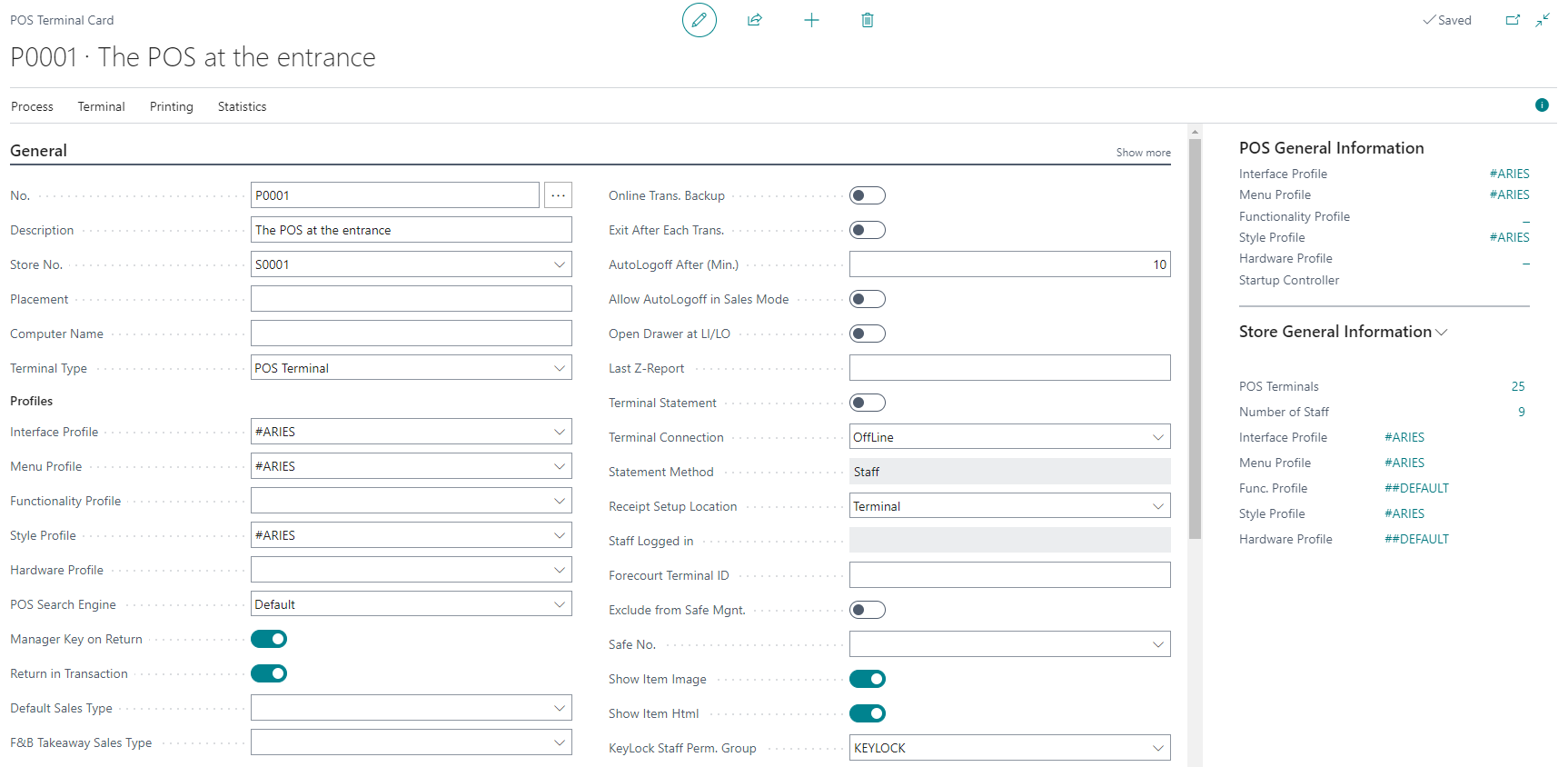Open the Statistics menu
Image resolution: width=1568 pixels, height=767 pixels.
[242, 106]
